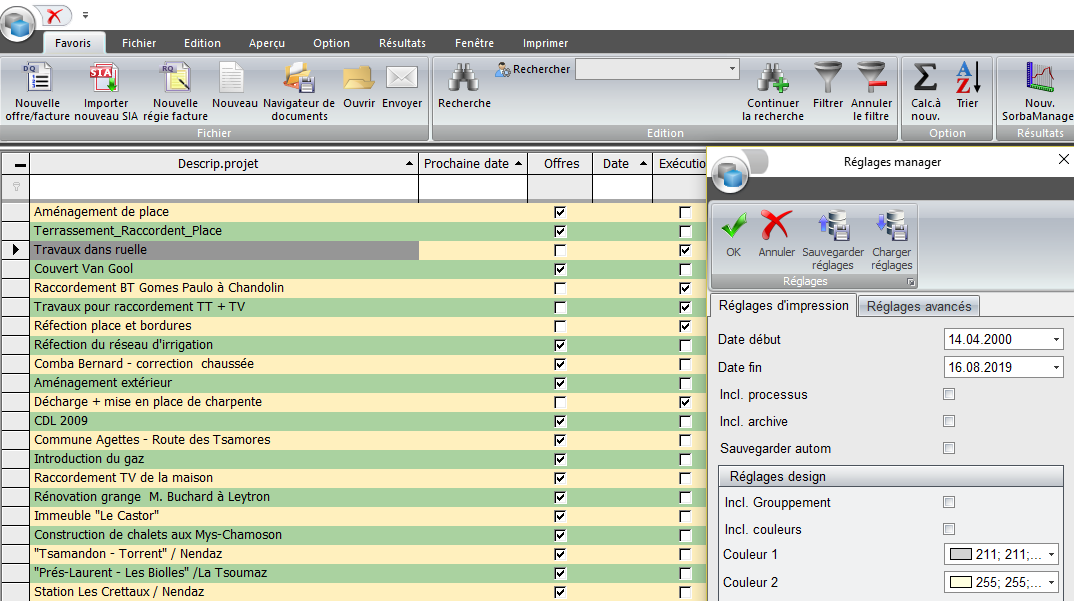Sort by Date column header
The height and width of the screenshot is (601, 1074).
[622, 164]
